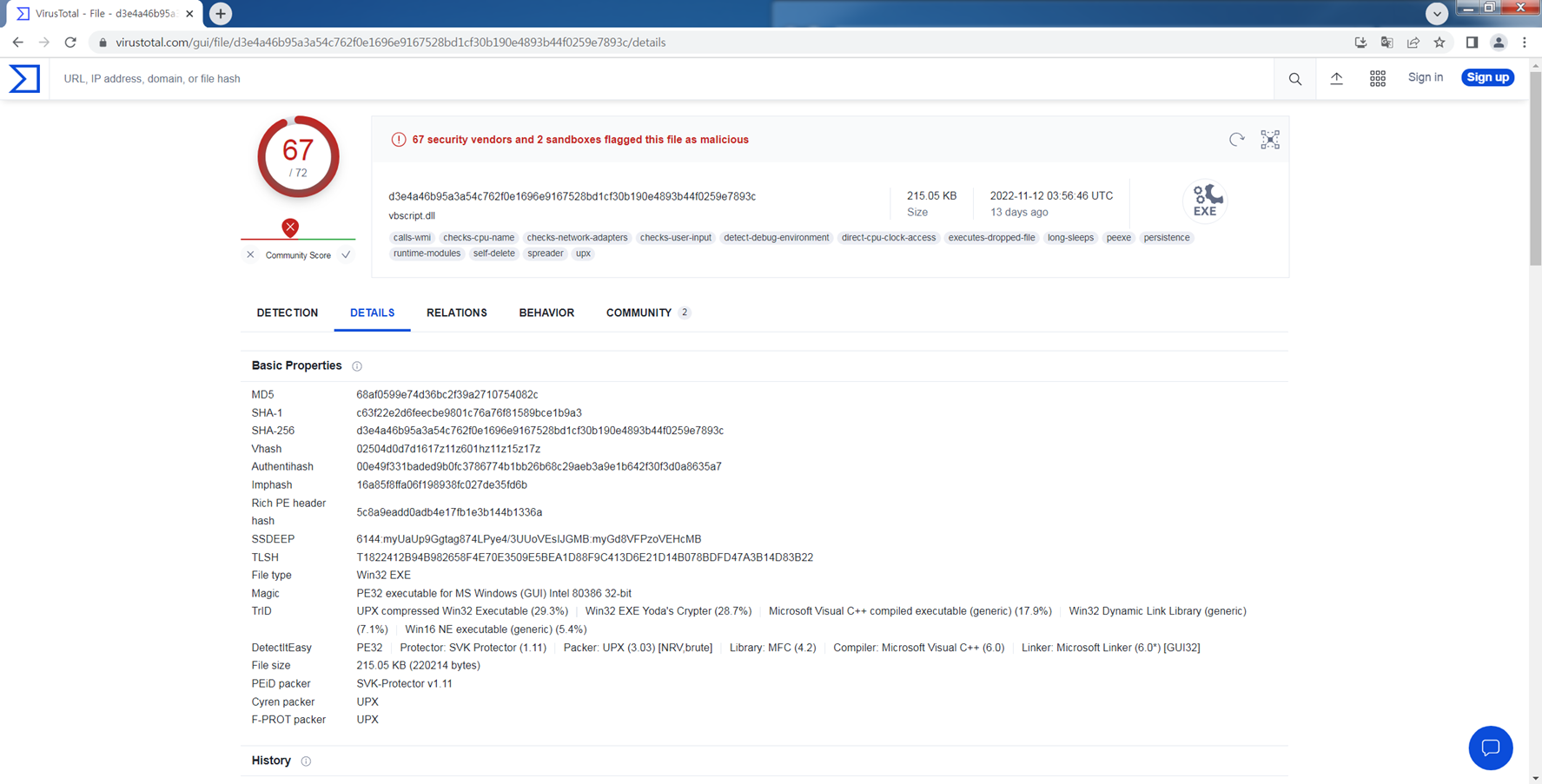Open the apps grid menu icon
The width and height of the screenshot is (1542, 784).
point(1378,78)
